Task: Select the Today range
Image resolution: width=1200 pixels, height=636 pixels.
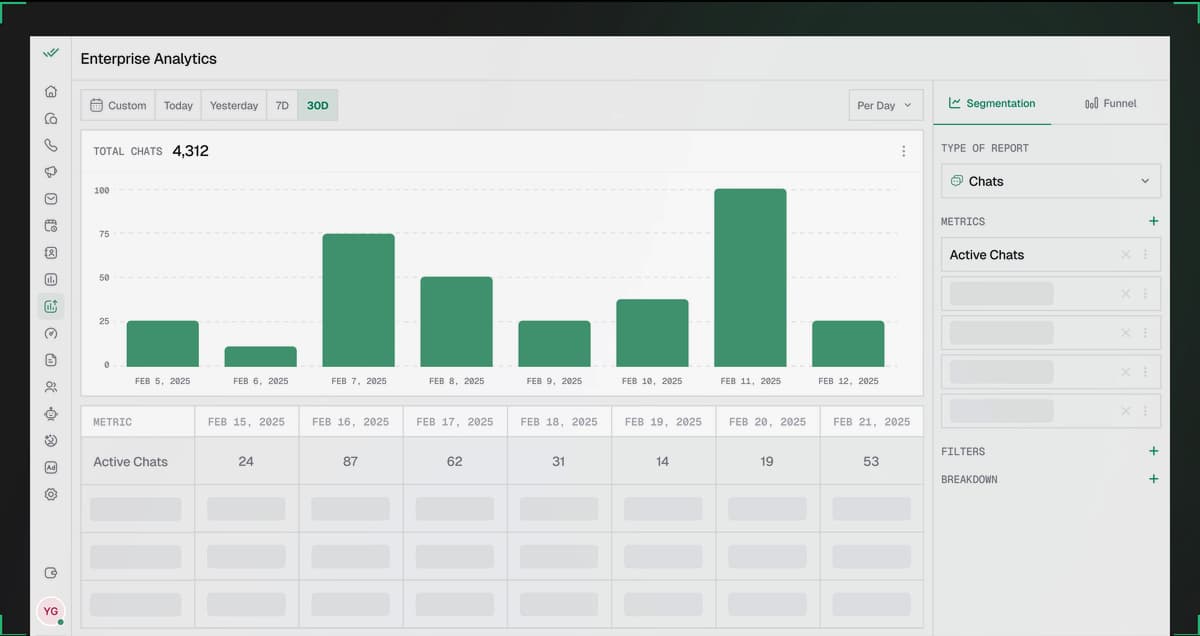Action: point(178,105)
